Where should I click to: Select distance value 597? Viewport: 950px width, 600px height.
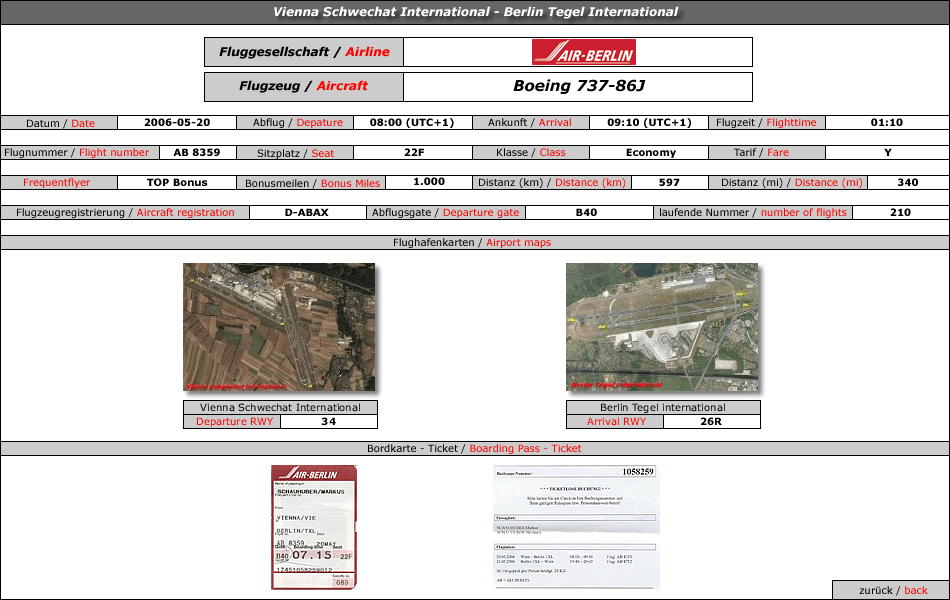[669, 182]
